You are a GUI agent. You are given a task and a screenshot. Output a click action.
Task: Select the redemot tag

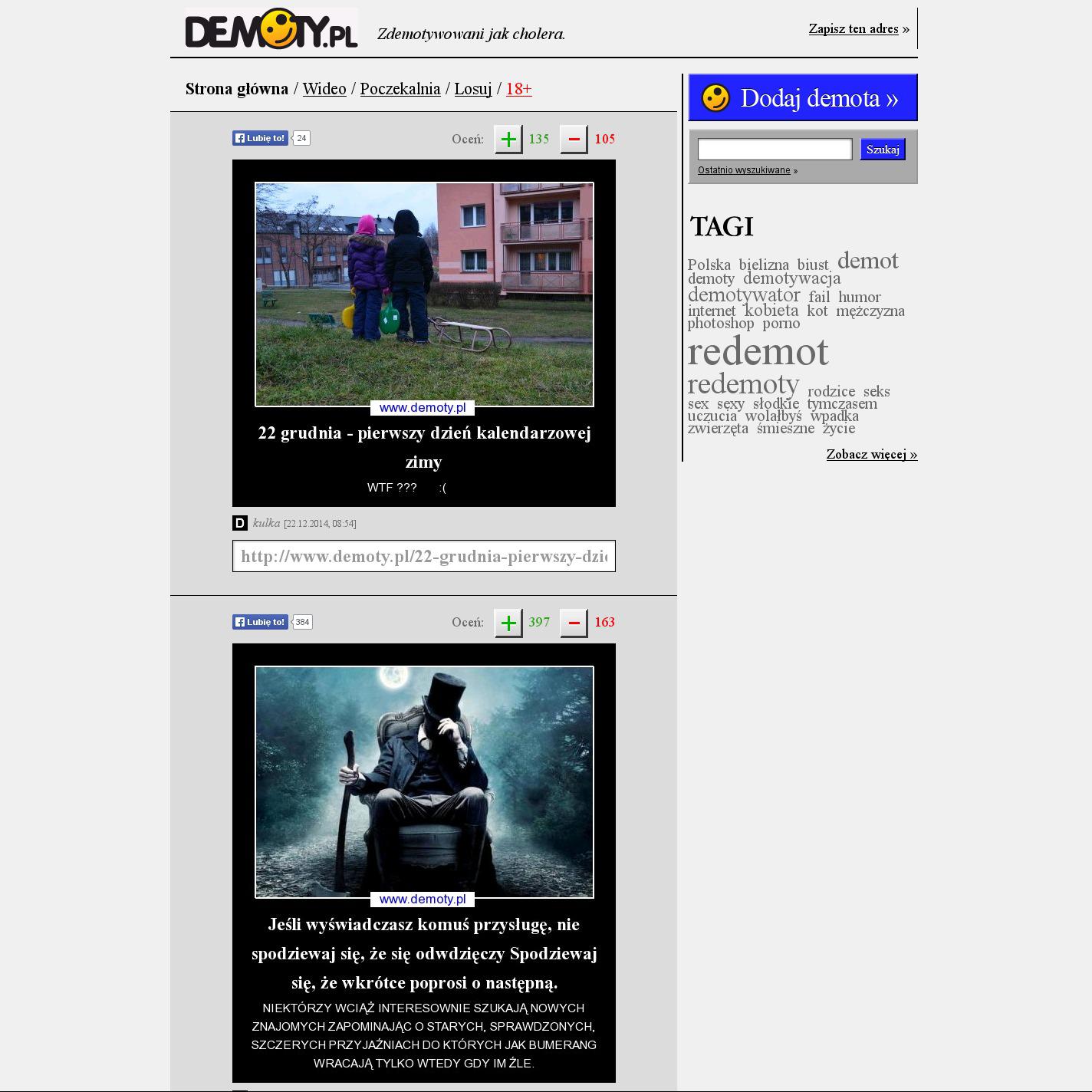[x=758, y=353]
